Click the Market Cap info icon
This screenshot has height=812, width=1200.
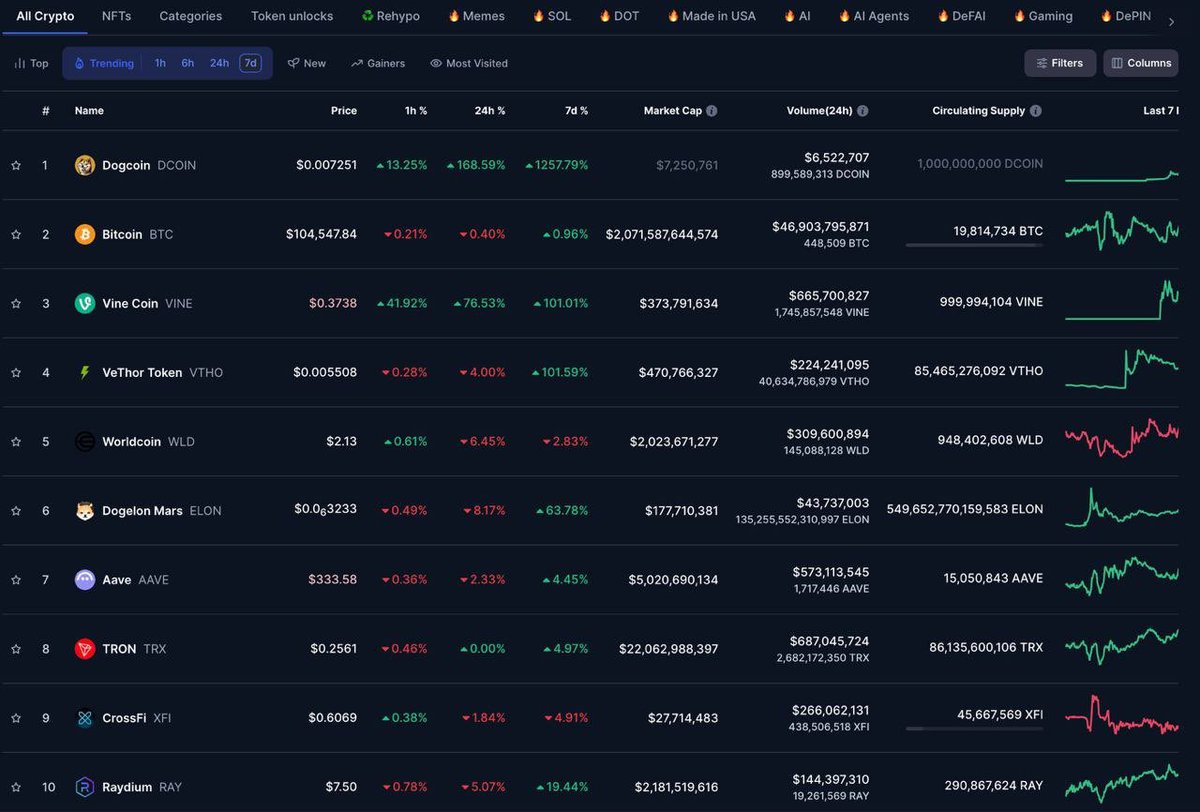712,111
